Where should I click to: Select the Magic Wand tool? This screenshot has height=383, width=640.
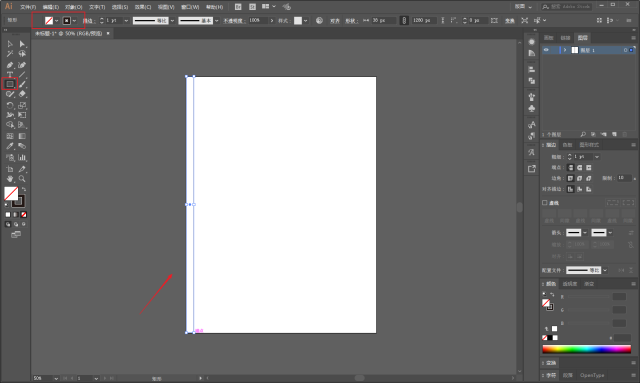(x=10, y=54)
